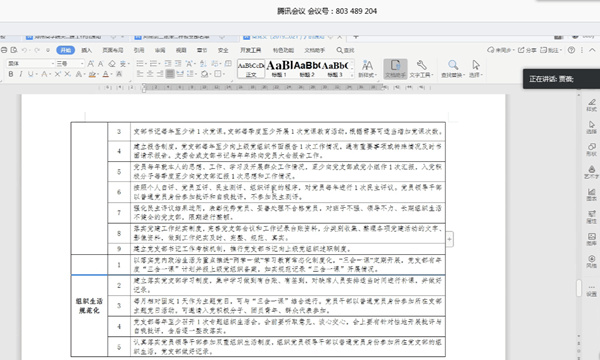Open the 未同步 sync status dropdown
This screenshot has width=600, height=360.
[501, 50]
